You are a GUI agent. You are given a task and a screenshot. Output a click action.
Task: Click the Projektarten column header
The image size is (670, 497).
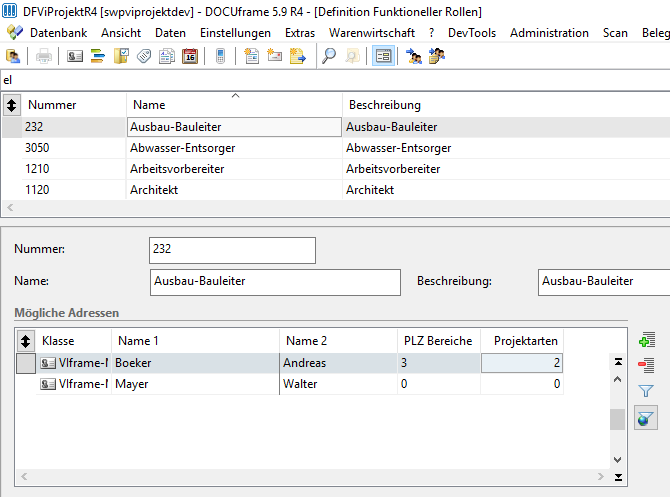[x=522, y=341]
